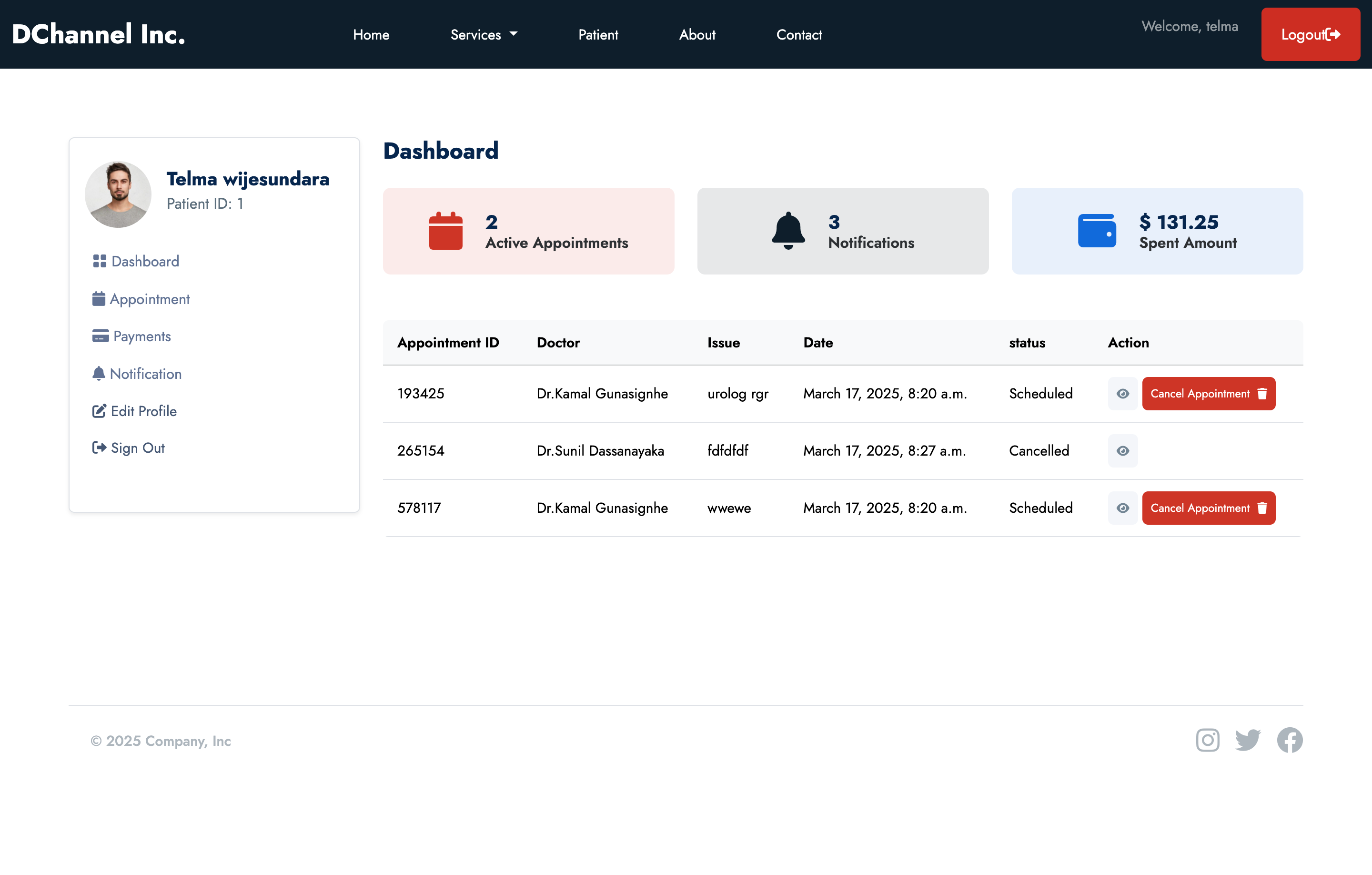Click the Facebook icon in footer
1372x875 pixels.
[1290, 740]
